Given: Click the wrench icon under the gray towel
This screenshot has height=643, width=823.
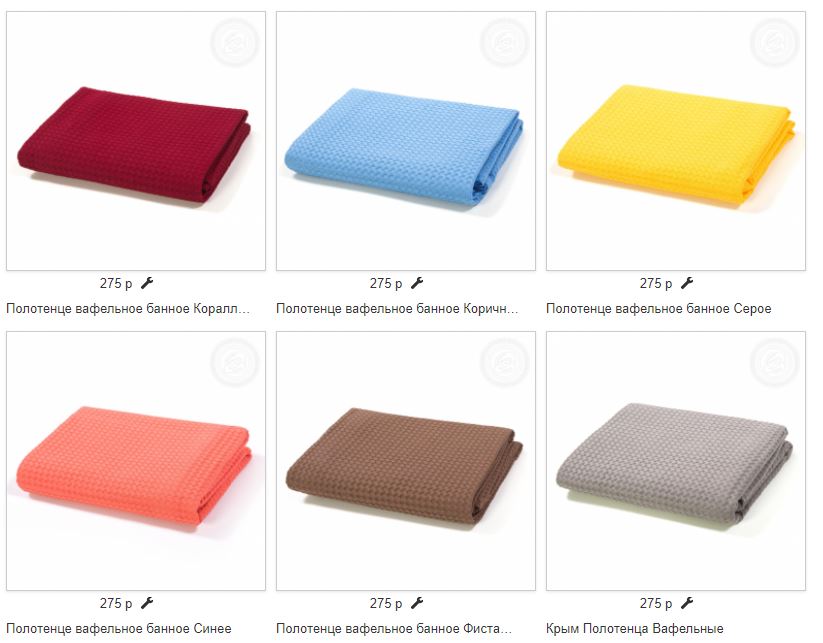Looking at the screenshot, I should tap(687, 603).
